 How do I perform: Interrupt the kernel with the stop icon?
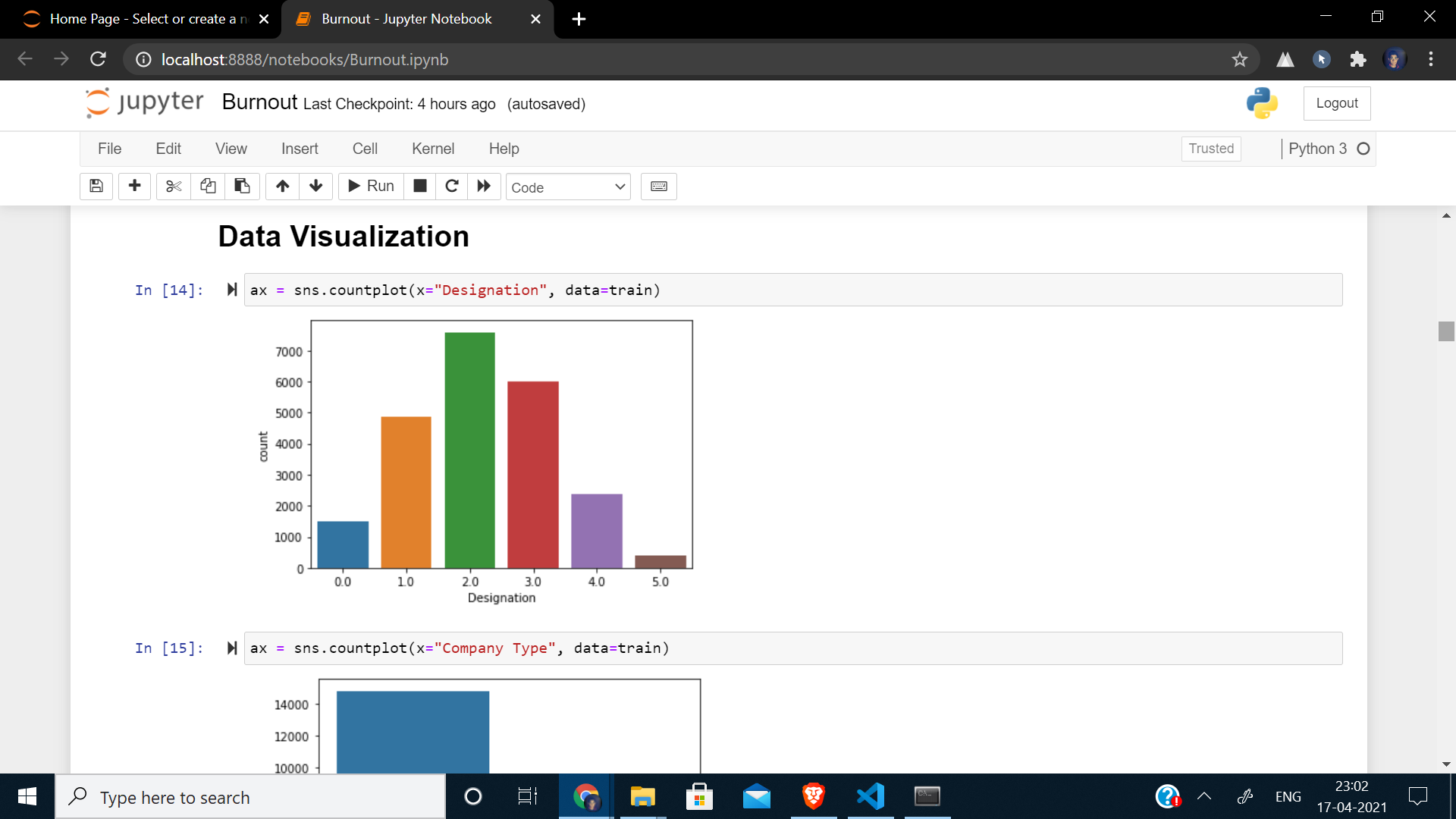420,186
